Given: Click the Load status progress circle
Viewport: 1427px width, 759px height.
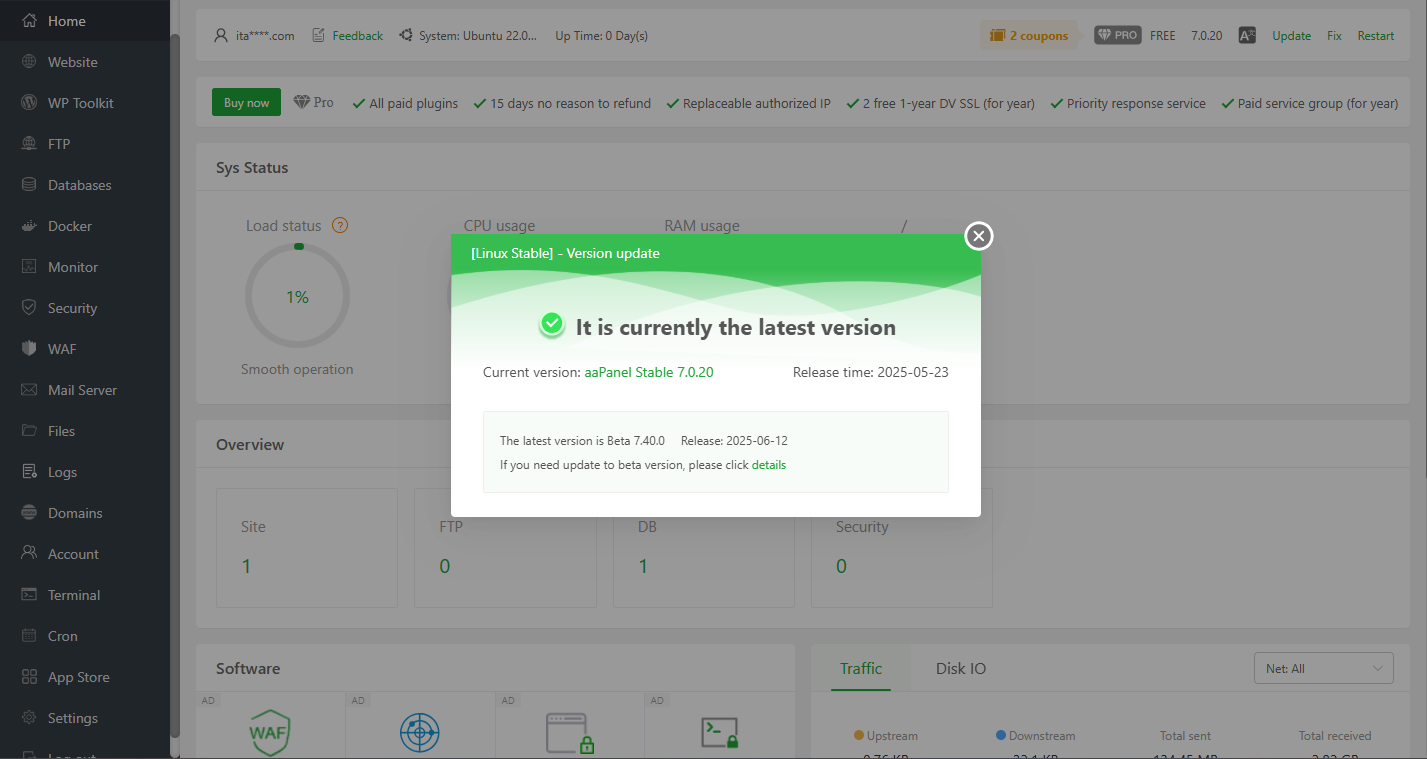Looking at the screenshot, I should click(297, 295).
